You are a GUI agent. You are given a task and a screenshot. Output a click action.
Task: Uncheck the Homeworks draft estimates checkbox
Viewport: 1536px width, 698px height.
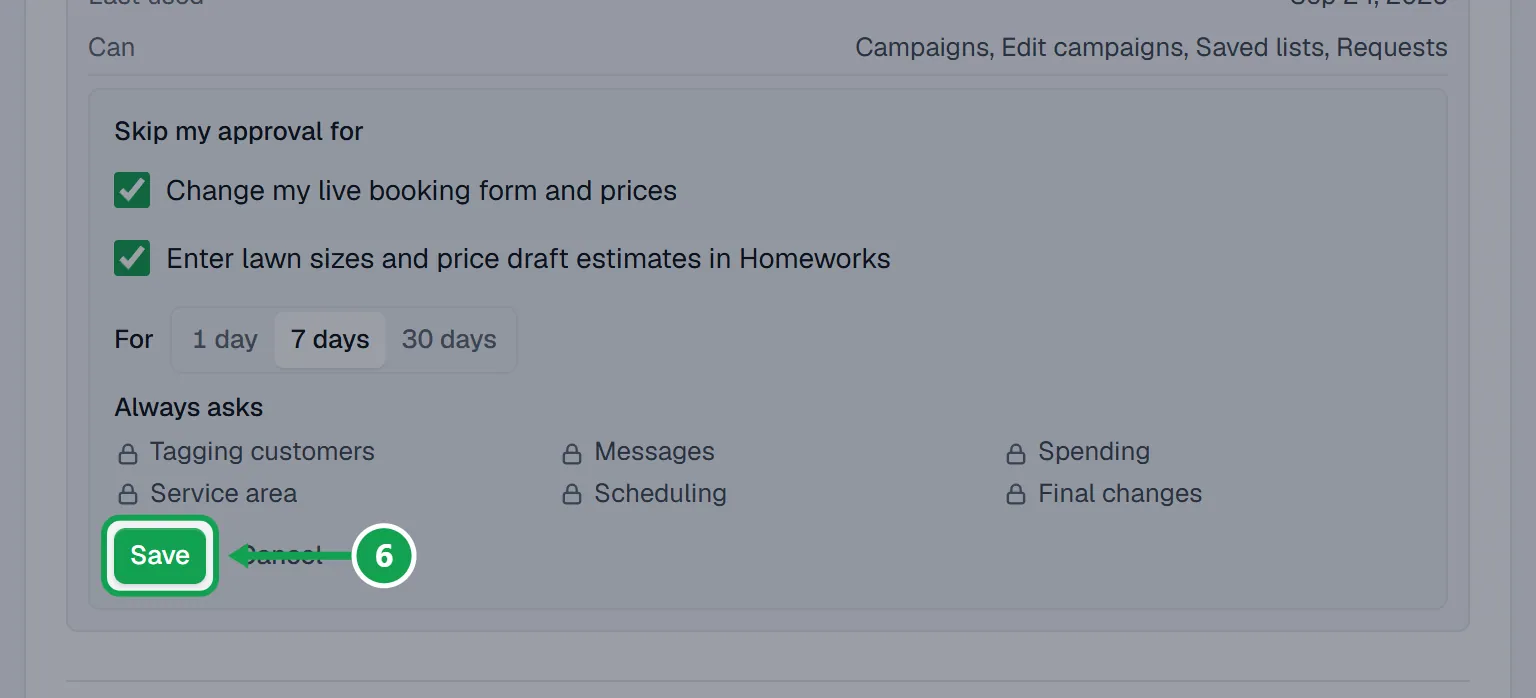[x=132, y=258]
